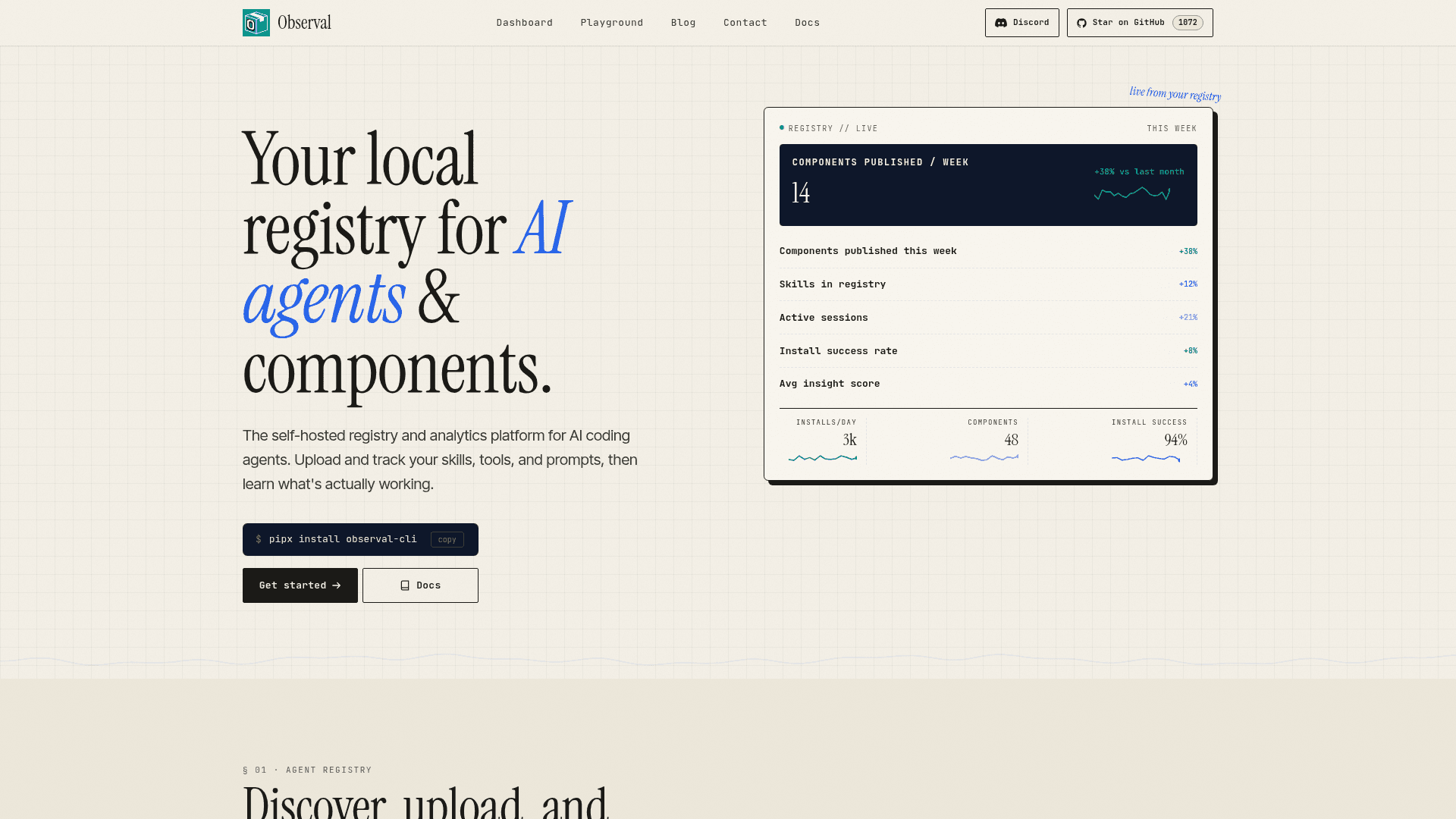Click the Observal cube logo icon

[256, 23]
